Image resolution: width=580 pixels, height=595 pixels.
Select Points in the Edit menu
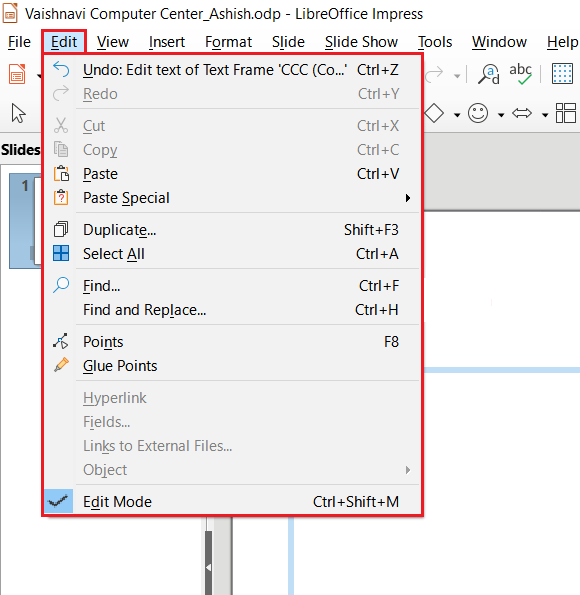pos(232,342)
